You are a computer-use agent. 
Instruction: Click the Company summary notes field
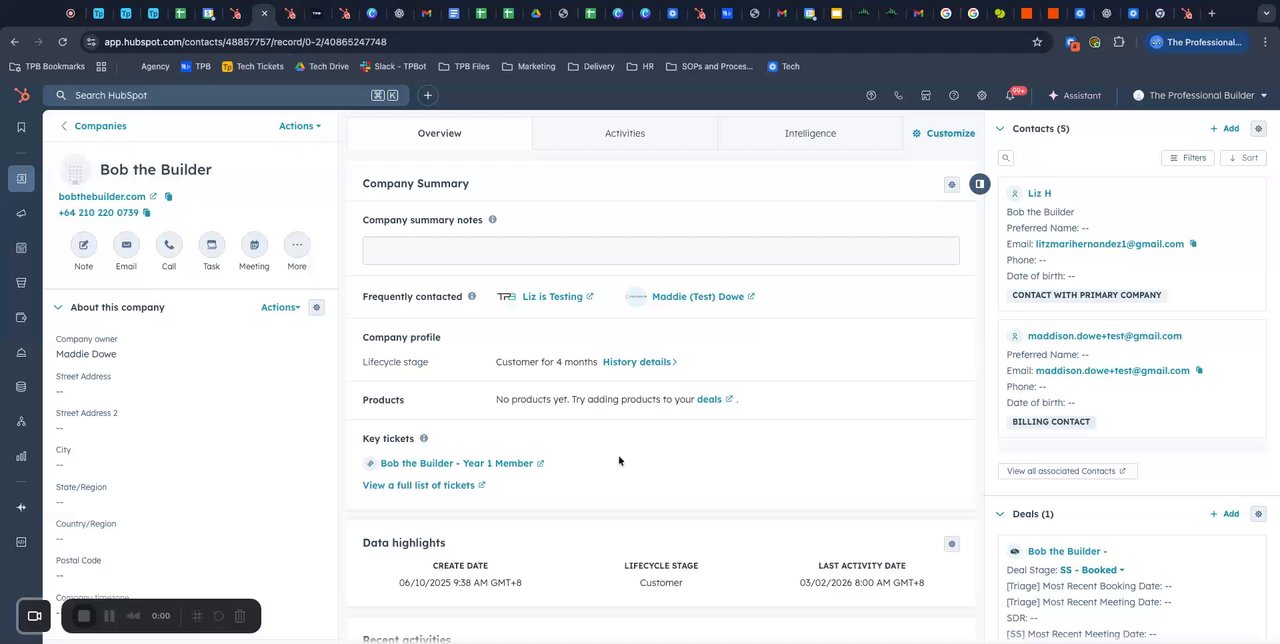tap(661, 250)
